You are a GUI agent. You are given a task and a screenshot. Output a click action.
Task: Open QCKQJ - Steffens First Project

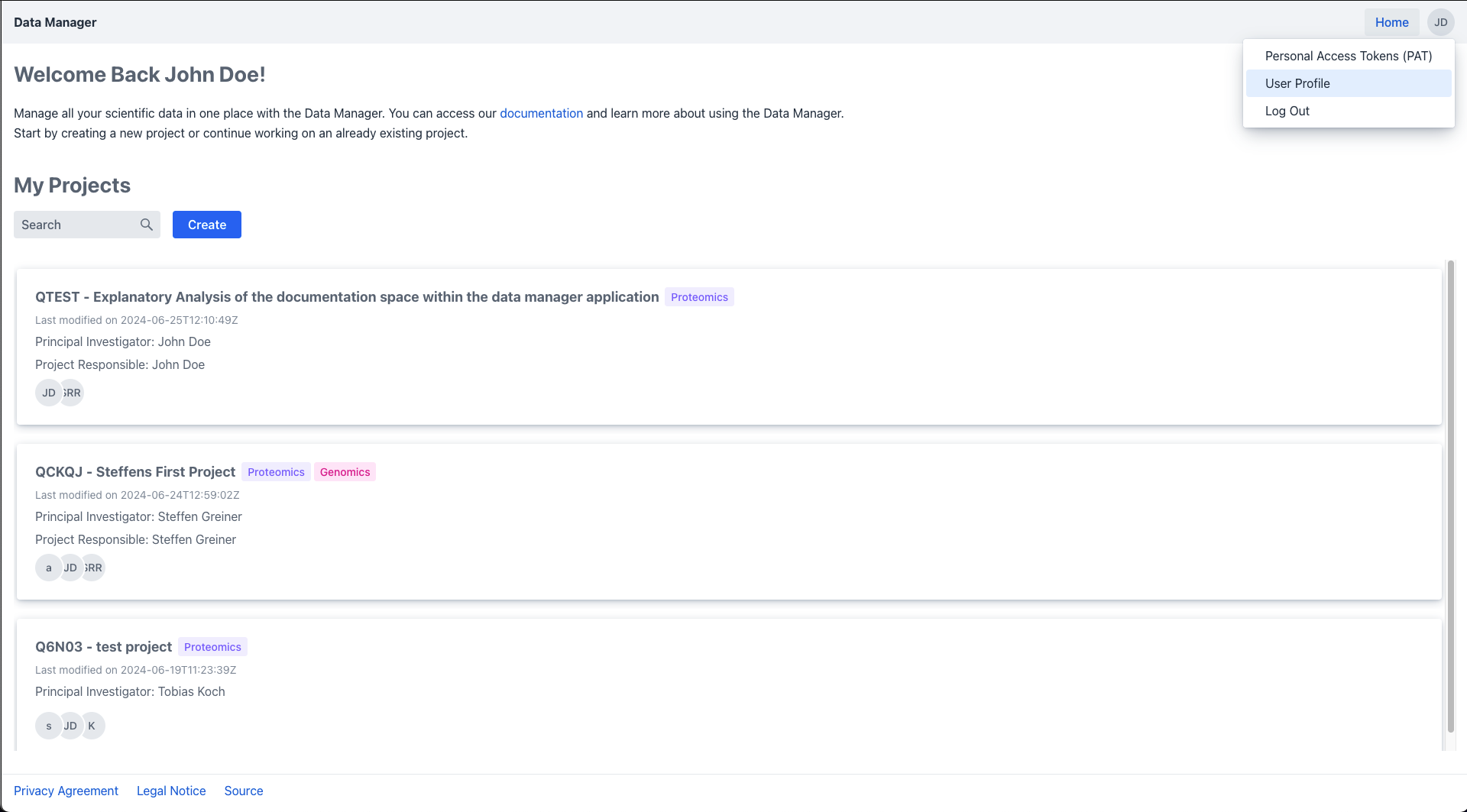135,472
